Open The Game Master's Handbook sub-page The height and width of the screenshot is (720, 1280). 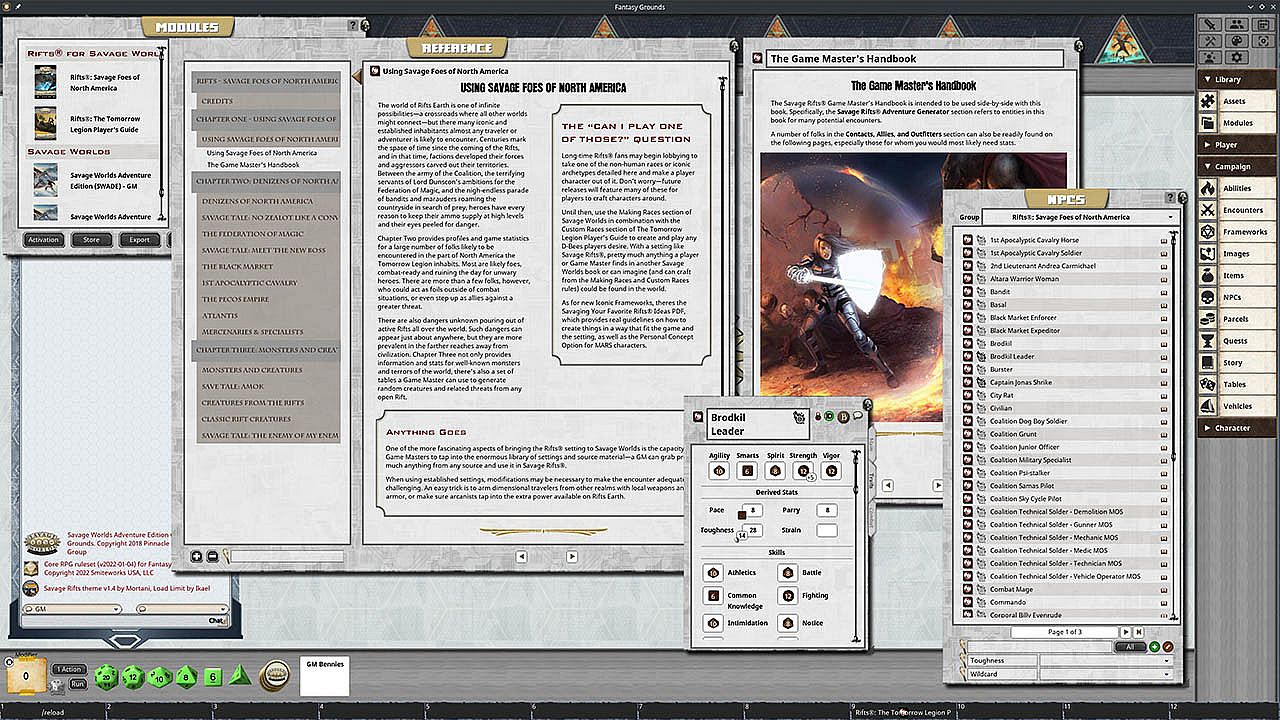coord(253,165)
